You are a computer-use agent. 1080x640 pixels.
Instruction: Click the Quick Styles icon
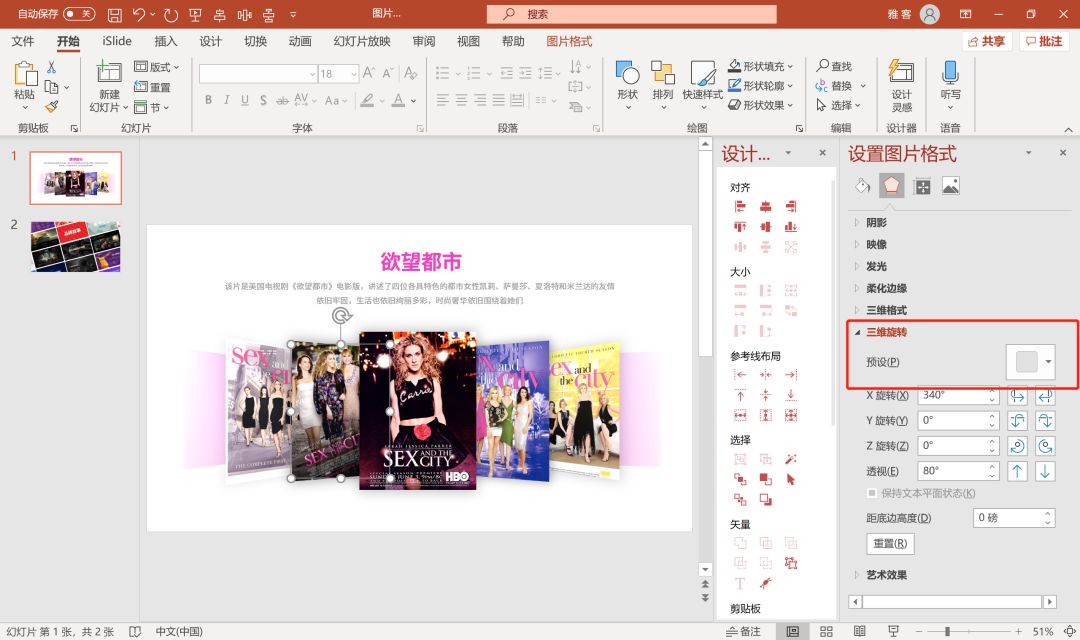(703, 73)
